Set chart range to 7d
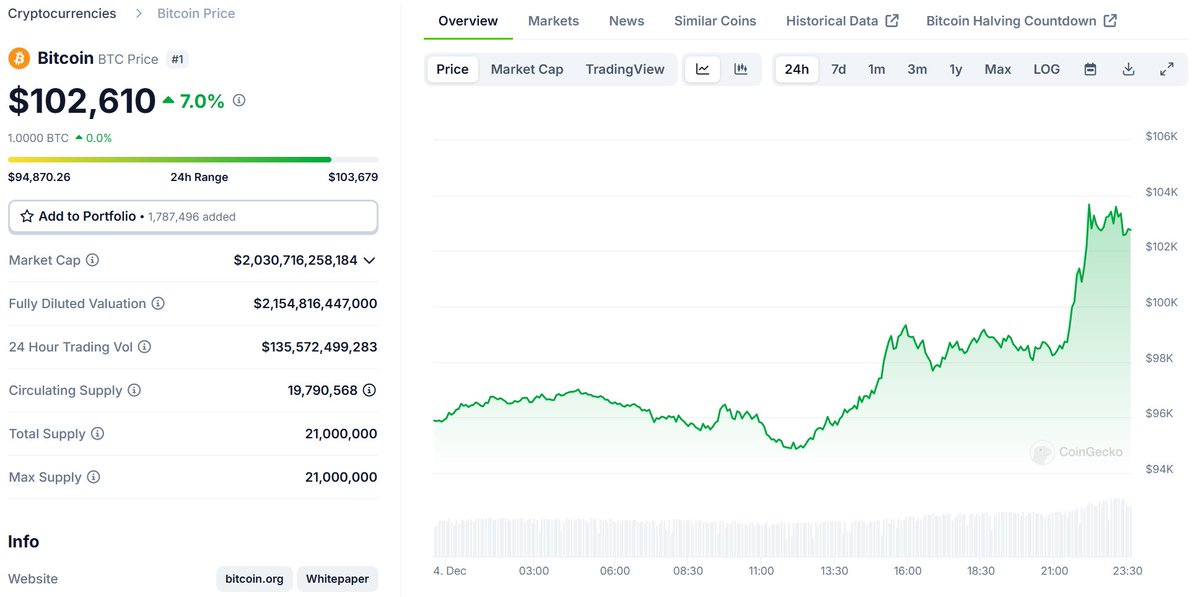Viewport: 1200px width, 597px height. coord(839,69)
